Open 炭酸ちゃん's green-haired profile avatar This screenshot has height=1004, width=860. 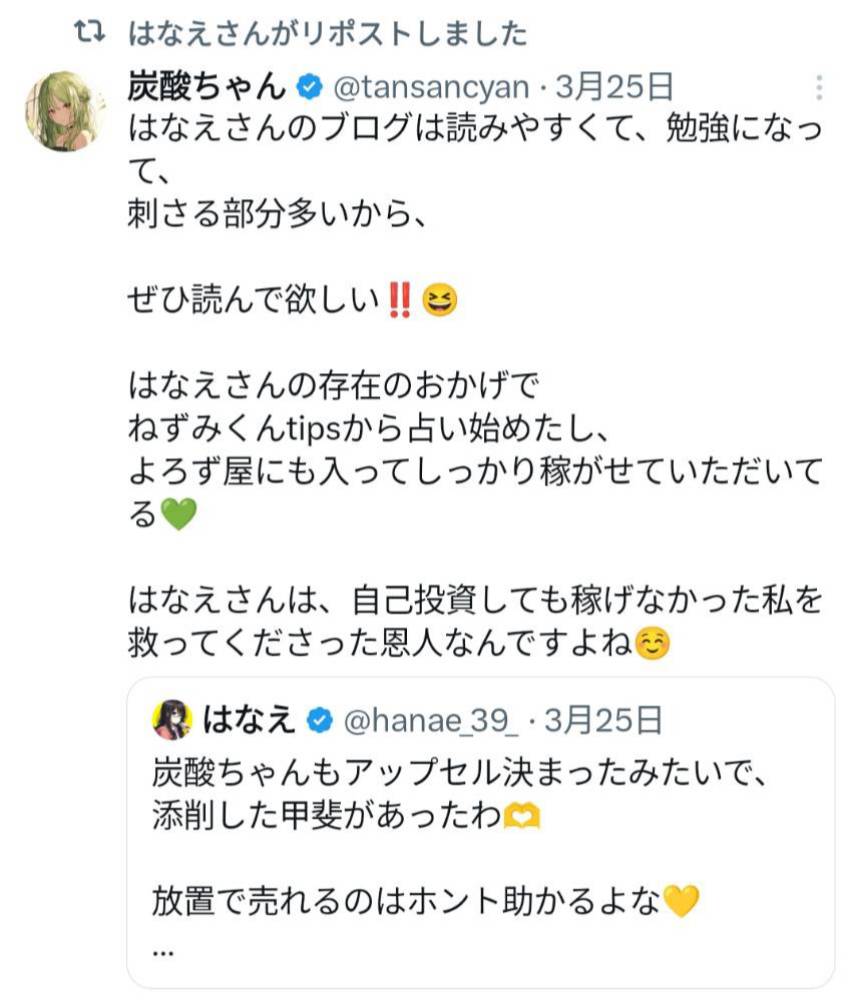[65, 111]
